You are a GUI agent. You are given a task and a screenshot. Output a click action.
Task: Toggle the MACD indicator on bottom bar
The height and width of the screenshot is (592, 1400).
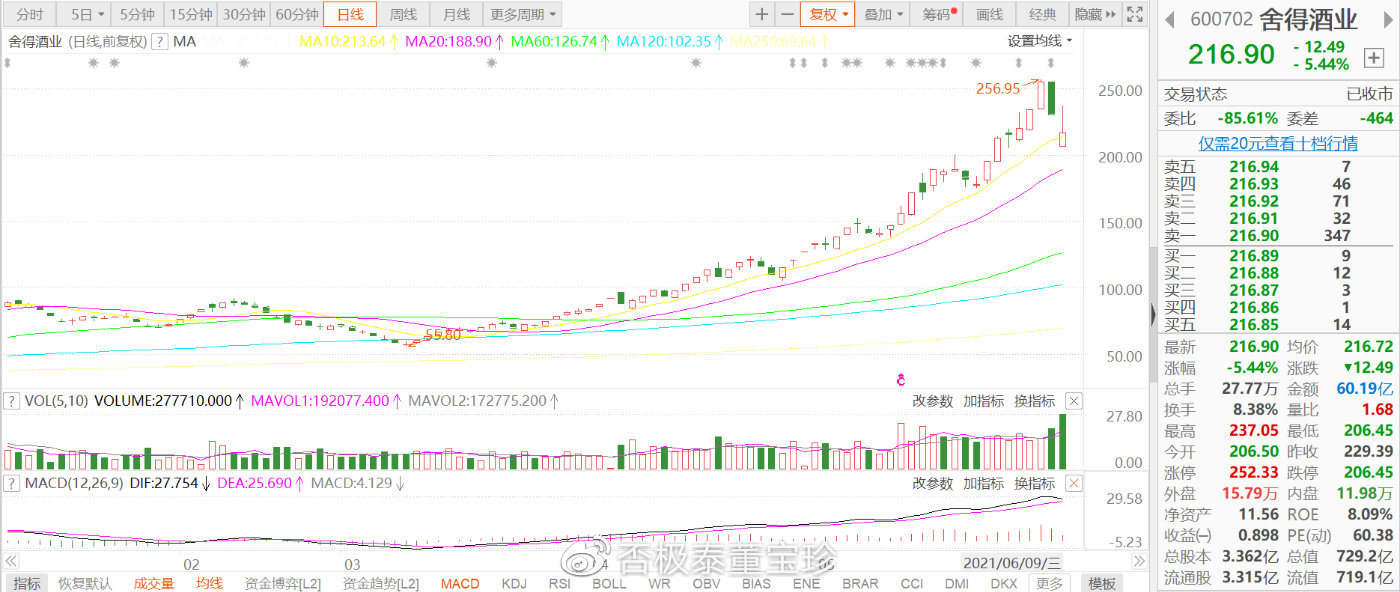click(460, 583)
